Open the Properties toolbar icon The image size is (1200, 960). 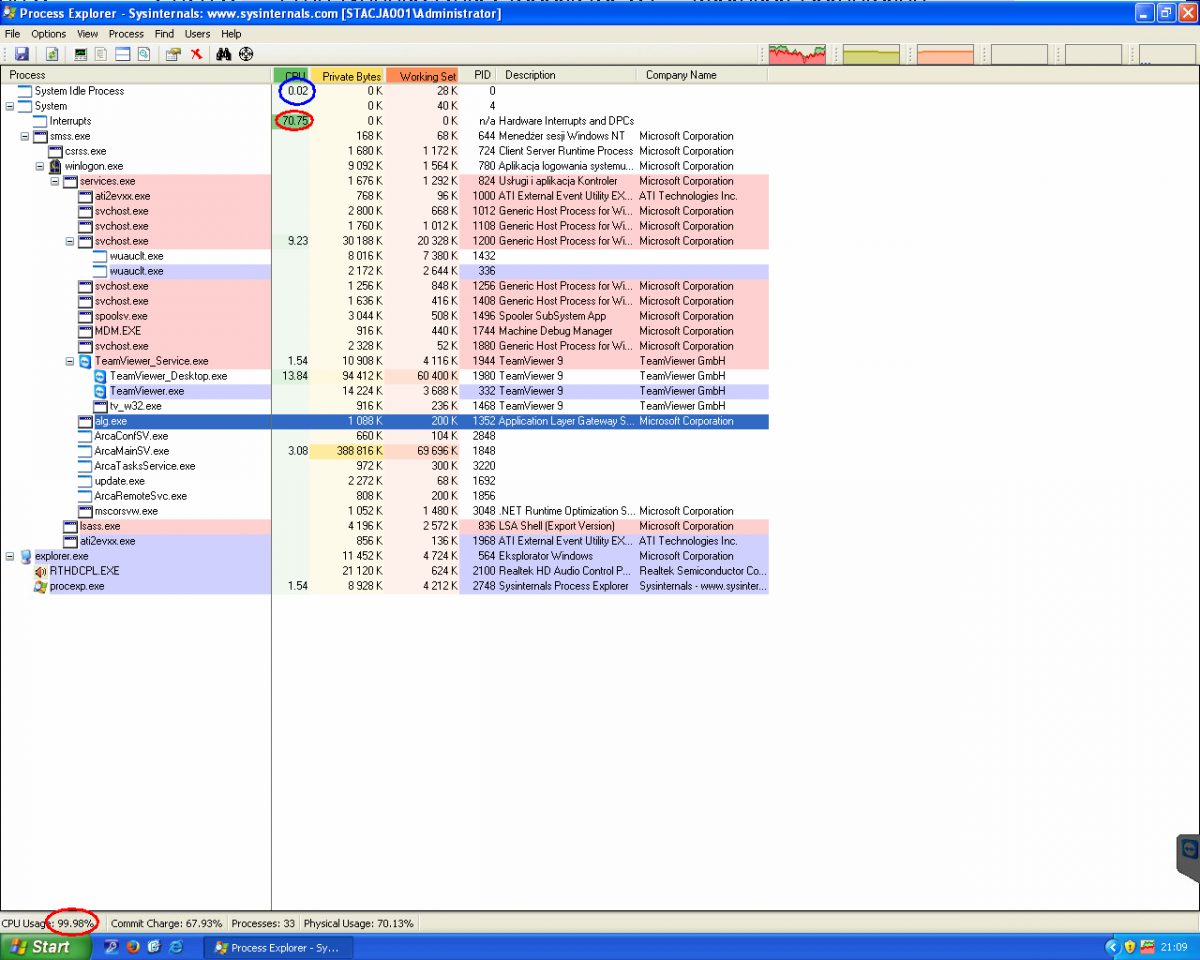pos(174,54)
